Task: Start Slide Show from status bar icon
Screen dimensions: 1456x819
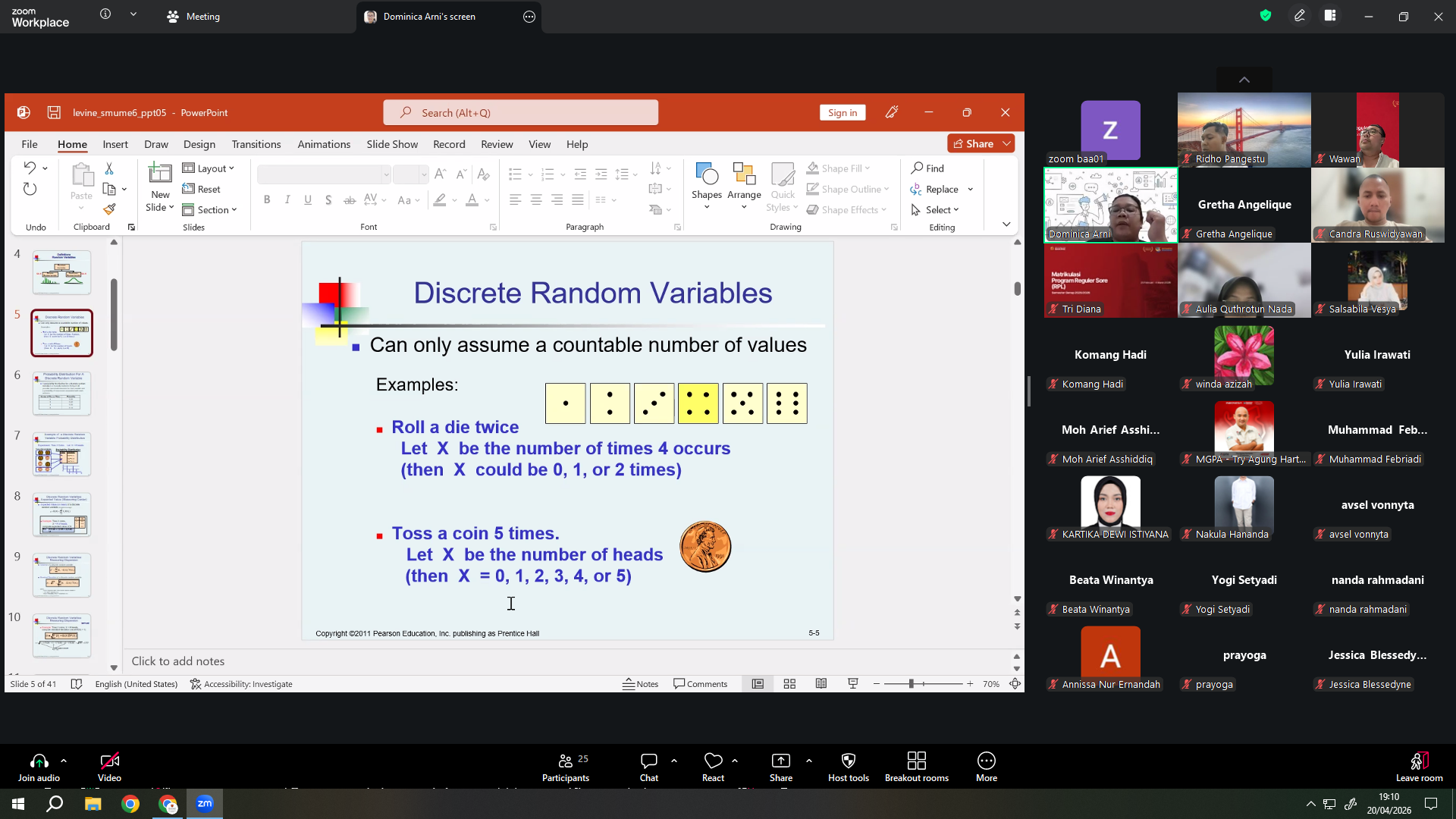Action: point(853,684)
